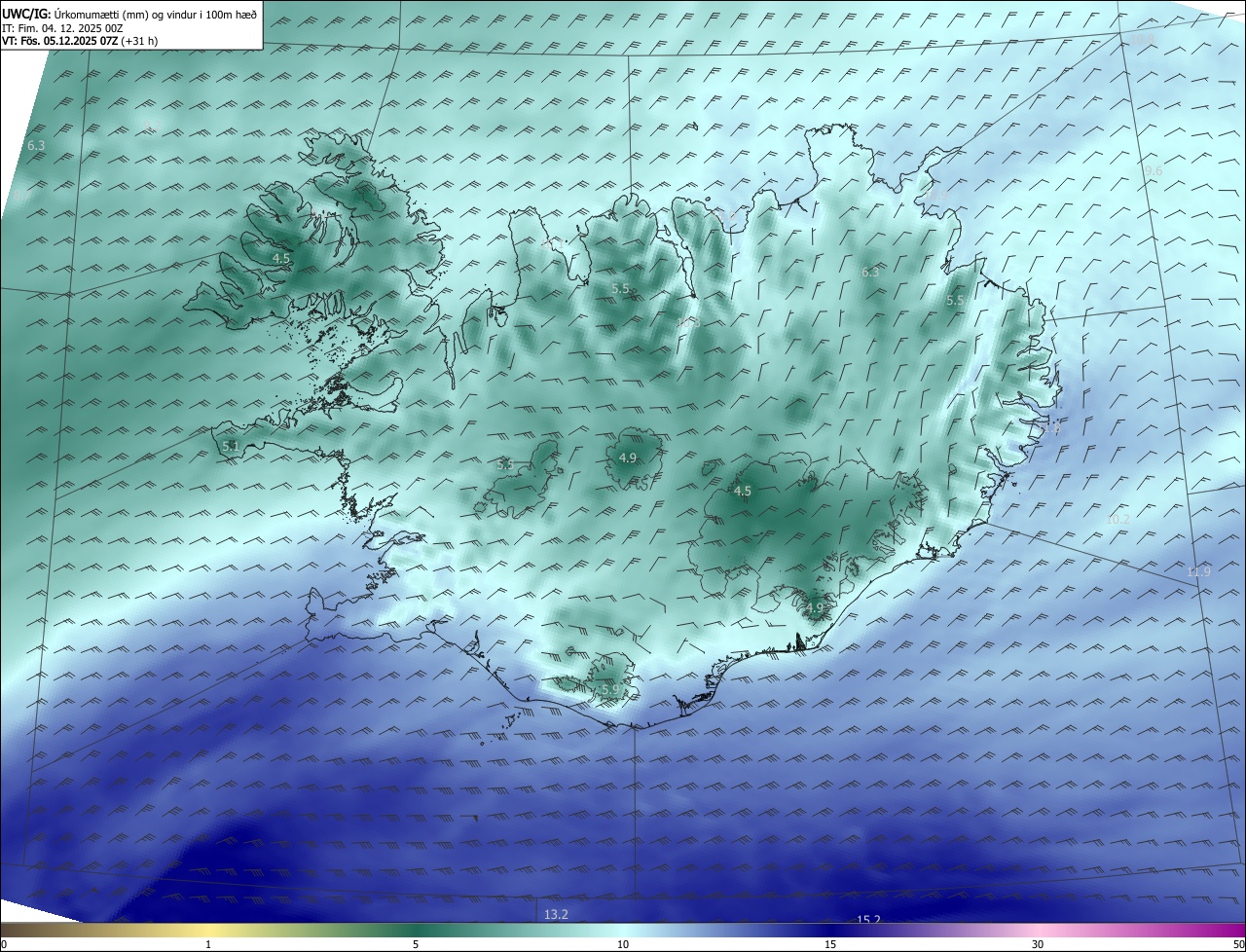Select the initial time line "IT: Fim. 04. 12. 2025 00Z"

click(x=62, y=27)
